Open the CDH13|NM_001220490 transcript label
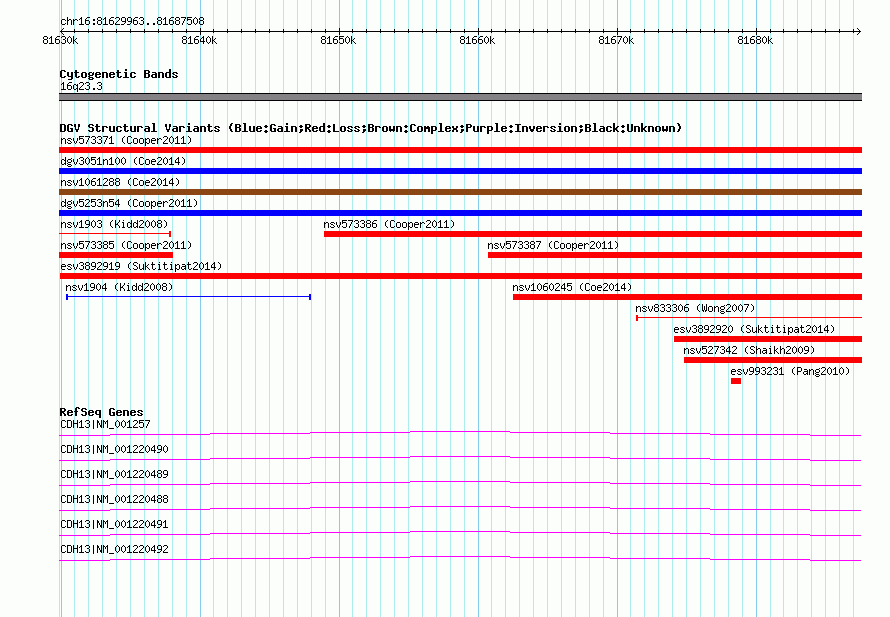890x617 pixels. 114,449
